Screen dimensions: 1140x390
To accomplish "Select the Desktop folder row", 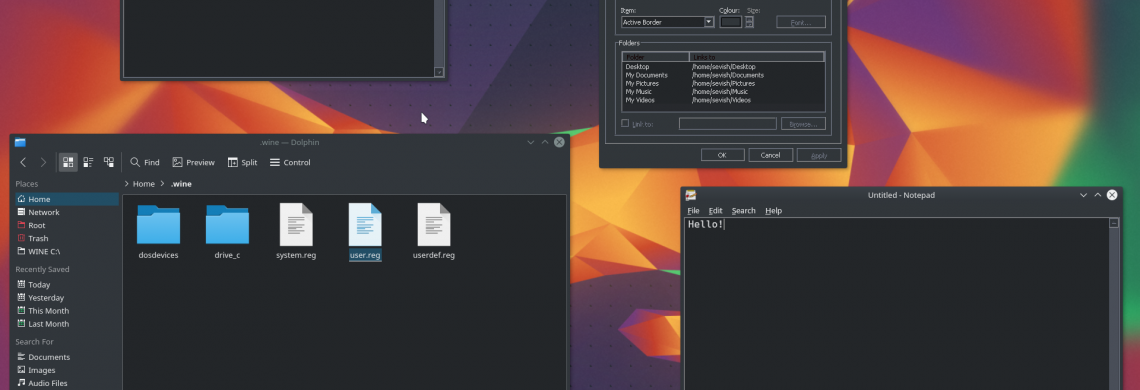I will [723, 67].
